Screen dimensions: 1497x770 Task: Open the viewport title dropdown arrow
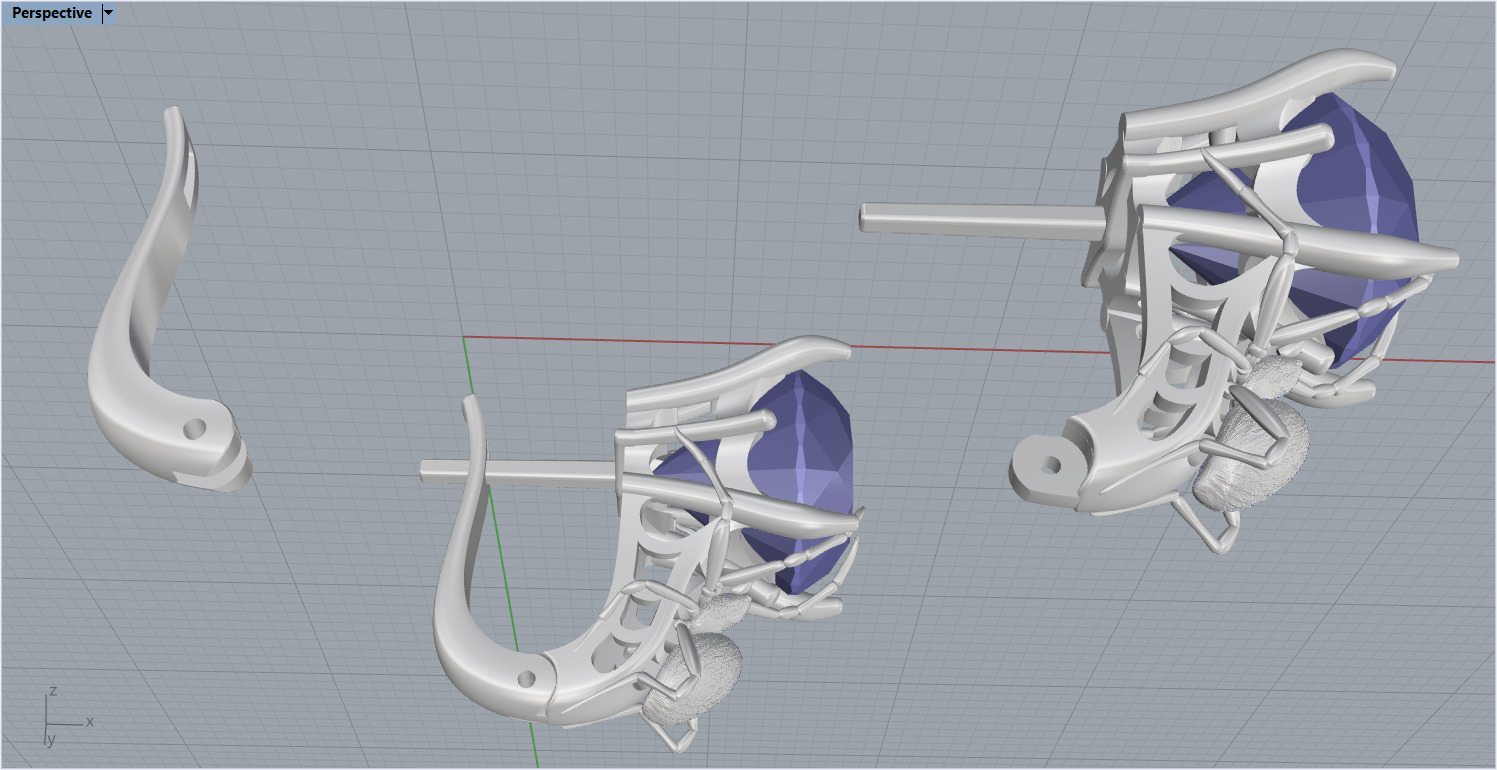[109, 13]
